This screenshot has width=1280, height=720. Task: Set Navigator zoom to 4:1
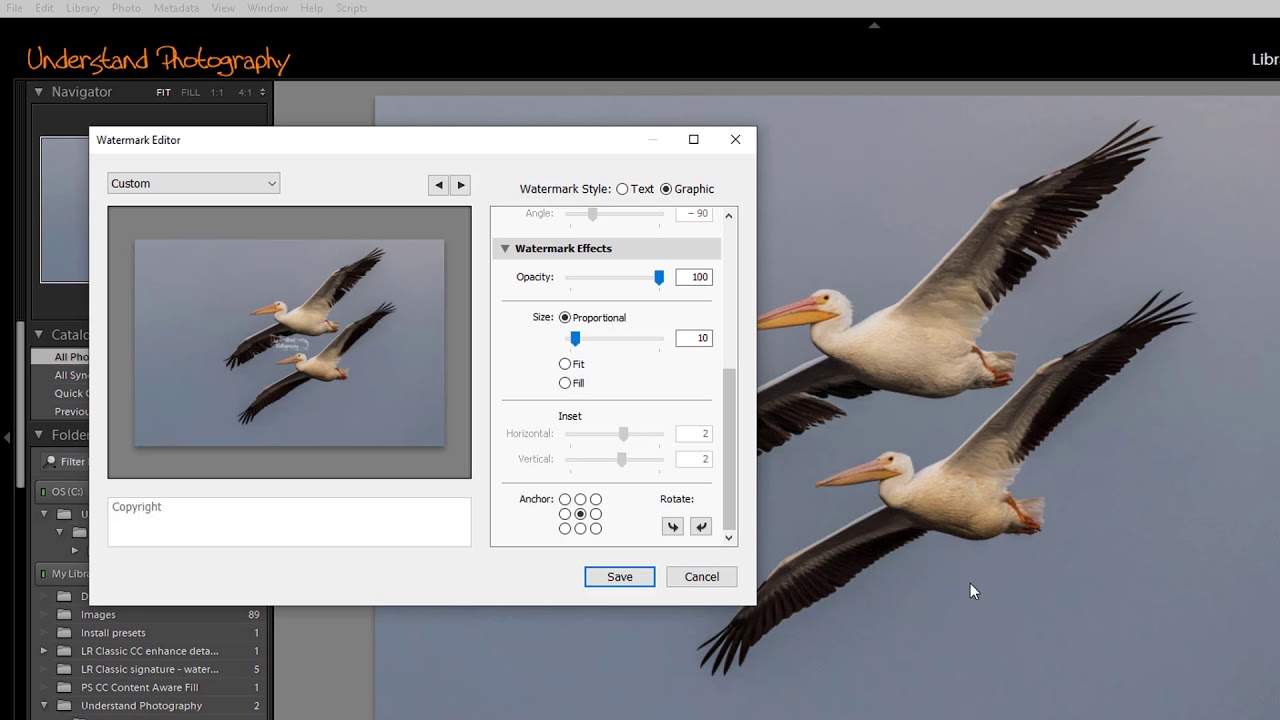point(245,93)
